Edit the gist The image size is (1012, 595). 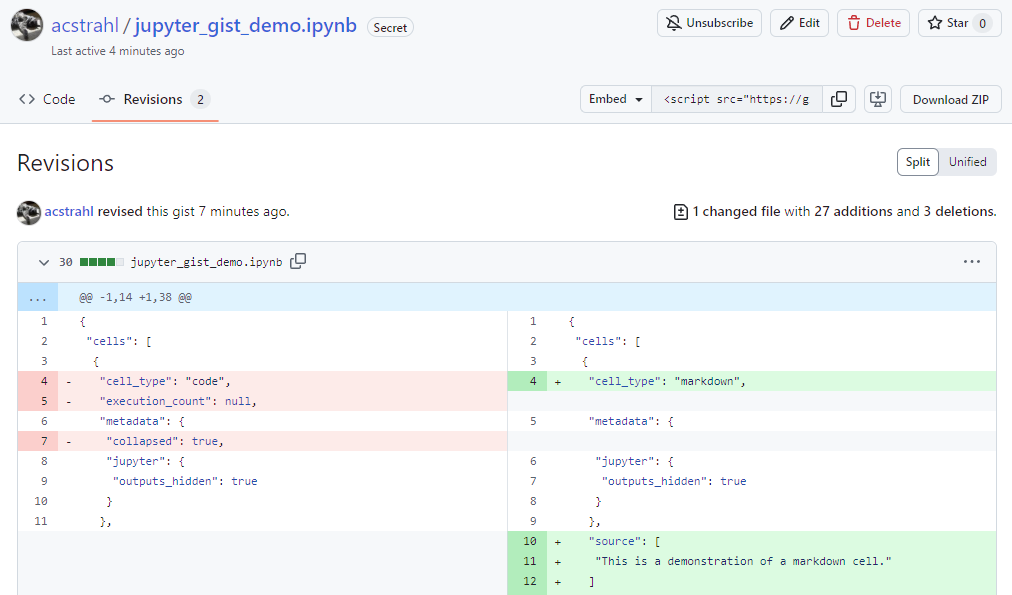799,23
